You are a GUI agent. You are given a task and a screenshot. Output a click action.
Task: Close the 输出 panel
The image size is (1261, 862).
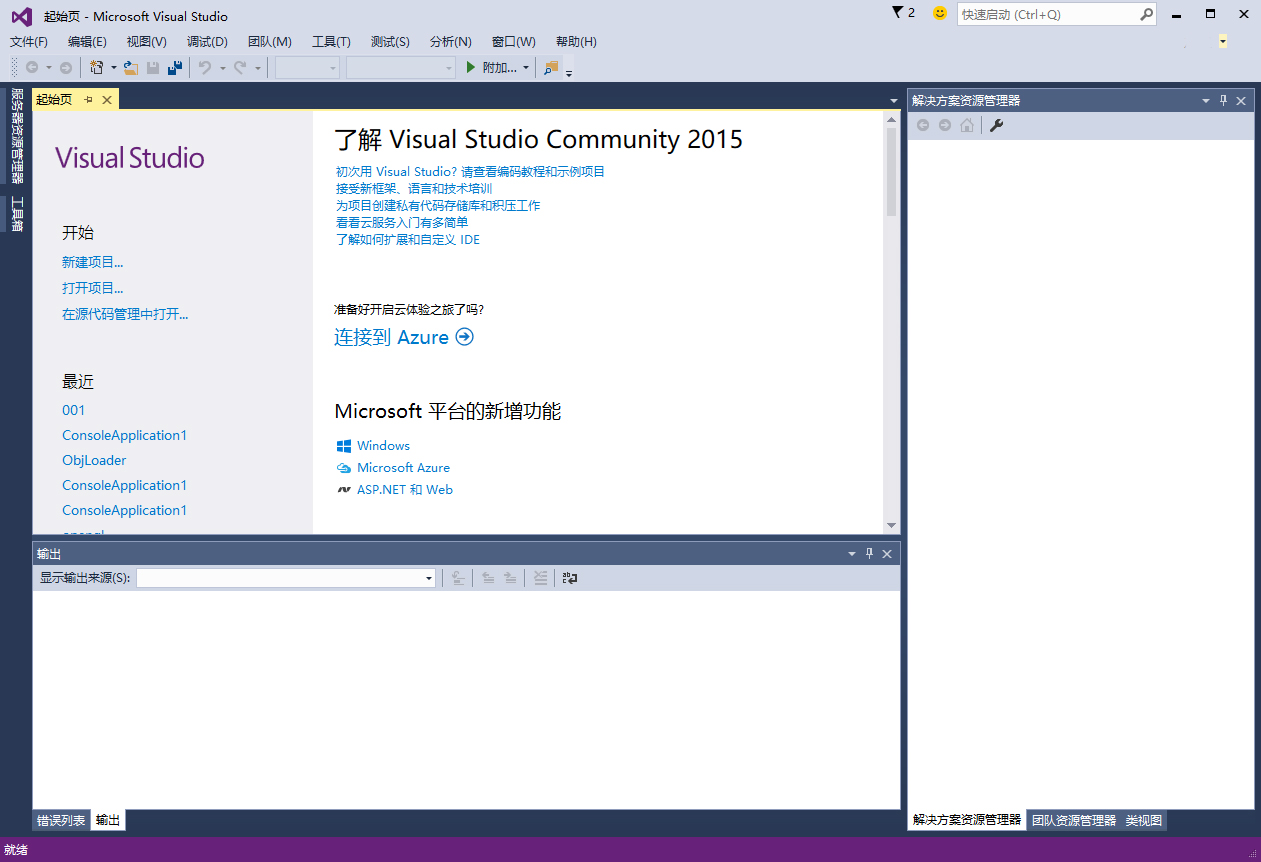pos(887,553)
